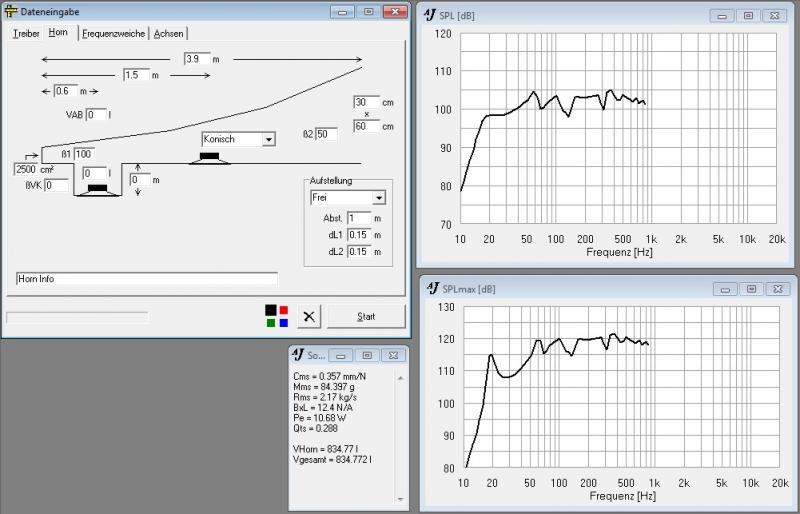Close the Dateneingabe window
Image resolution: width=800 pixels, height=514 pixels.
(395, 11)
